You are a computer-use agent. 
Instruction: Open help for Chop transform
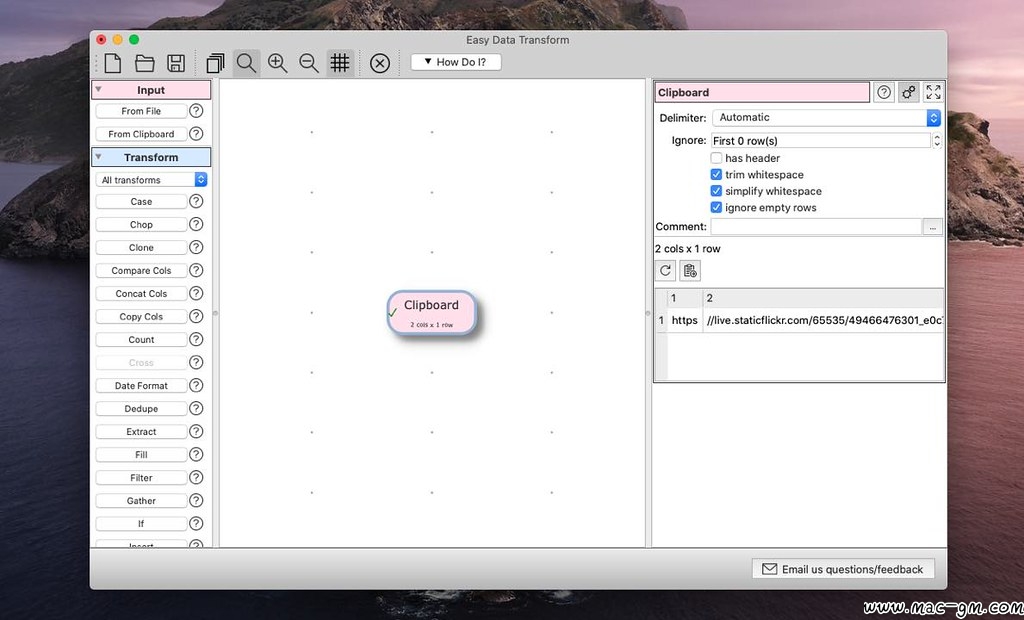tap(196, 224)
